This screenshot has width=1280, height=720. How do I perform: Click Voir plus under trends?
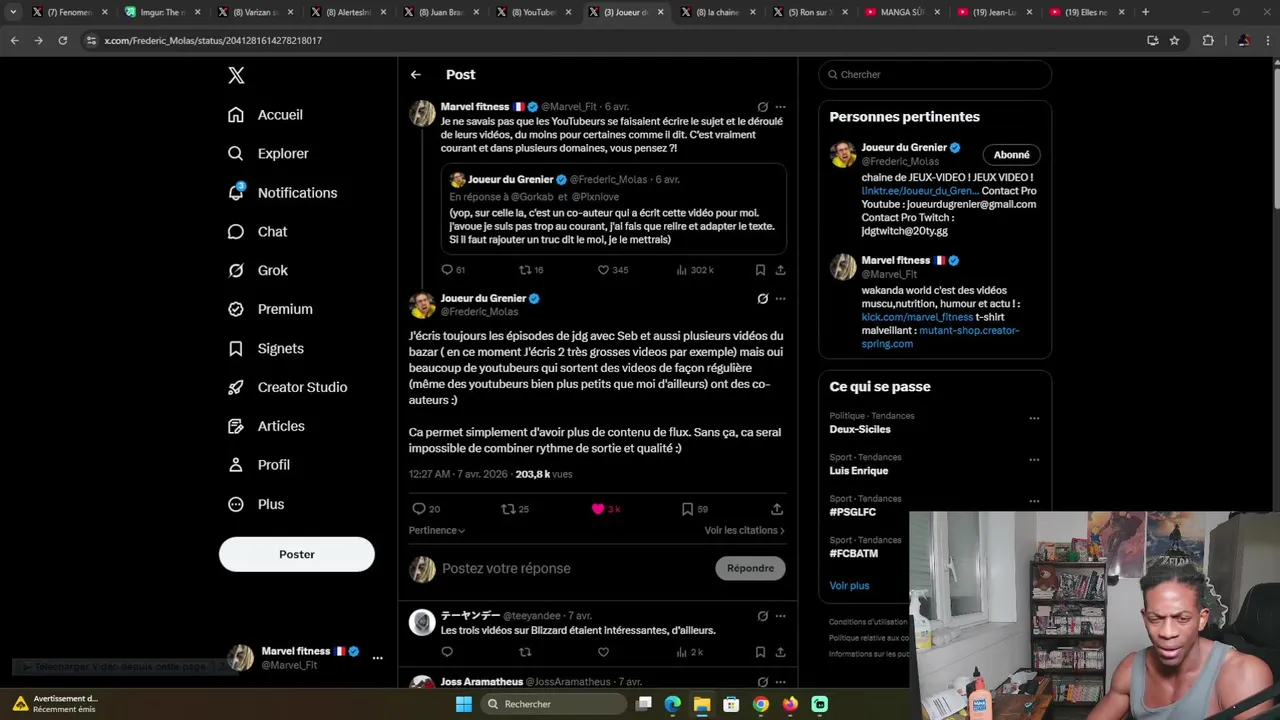point(849,586)
